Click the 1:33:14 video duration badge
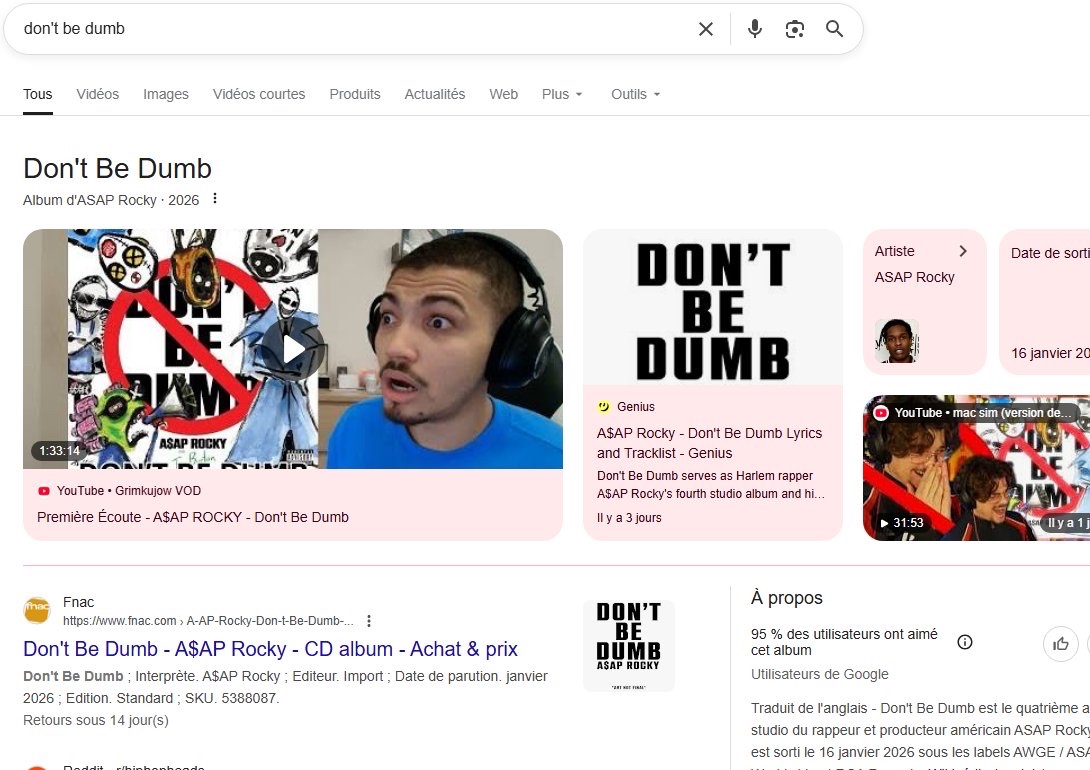The image size is (1090, 770). (59, 450)
